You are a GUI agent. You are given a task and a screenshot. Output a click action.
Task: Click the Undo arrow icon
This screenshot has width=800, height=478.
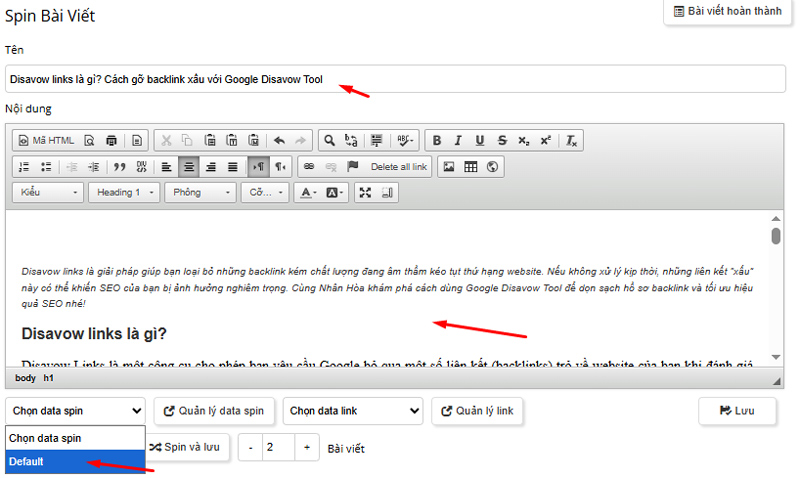coord(279,141)
